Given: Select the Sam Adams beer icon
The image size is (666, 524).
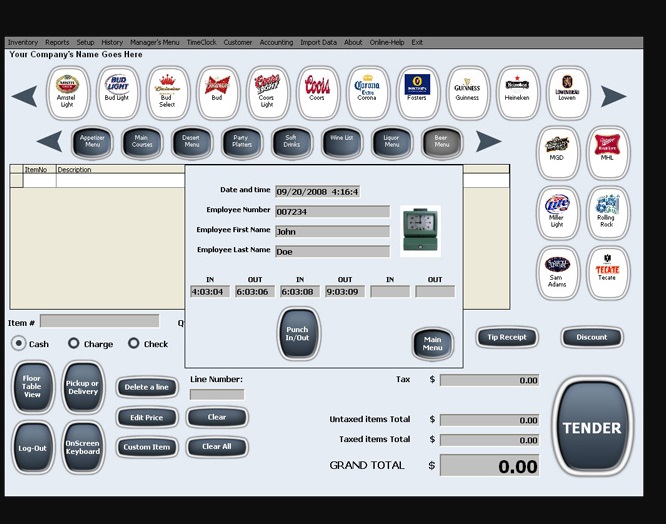Looking at the screenshot, I should pyautogui.click(x=557, y=272).
